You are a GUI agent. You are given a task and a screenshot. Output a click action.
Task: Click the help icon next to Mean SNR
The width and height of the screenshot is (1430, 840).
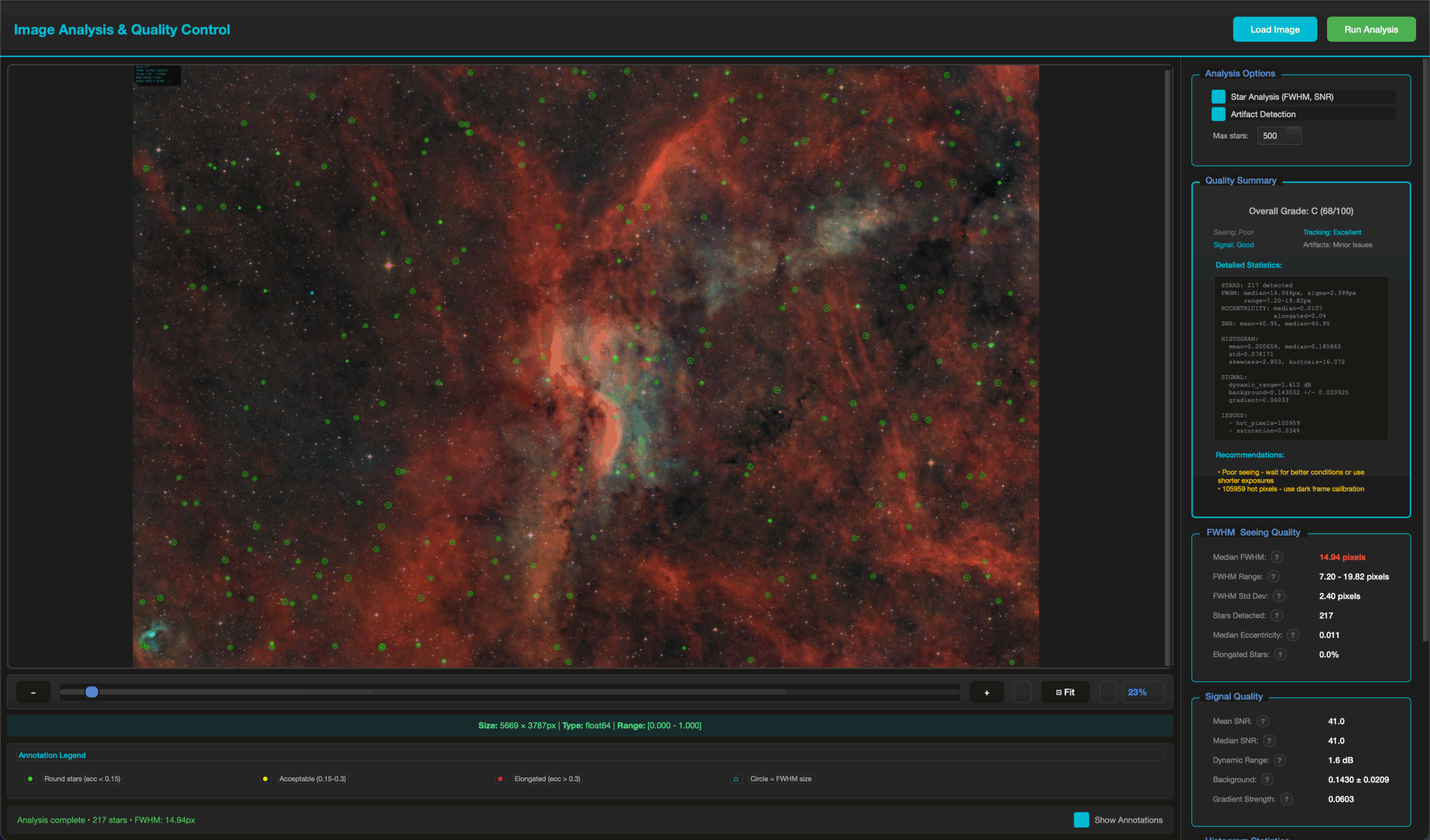1263,721
